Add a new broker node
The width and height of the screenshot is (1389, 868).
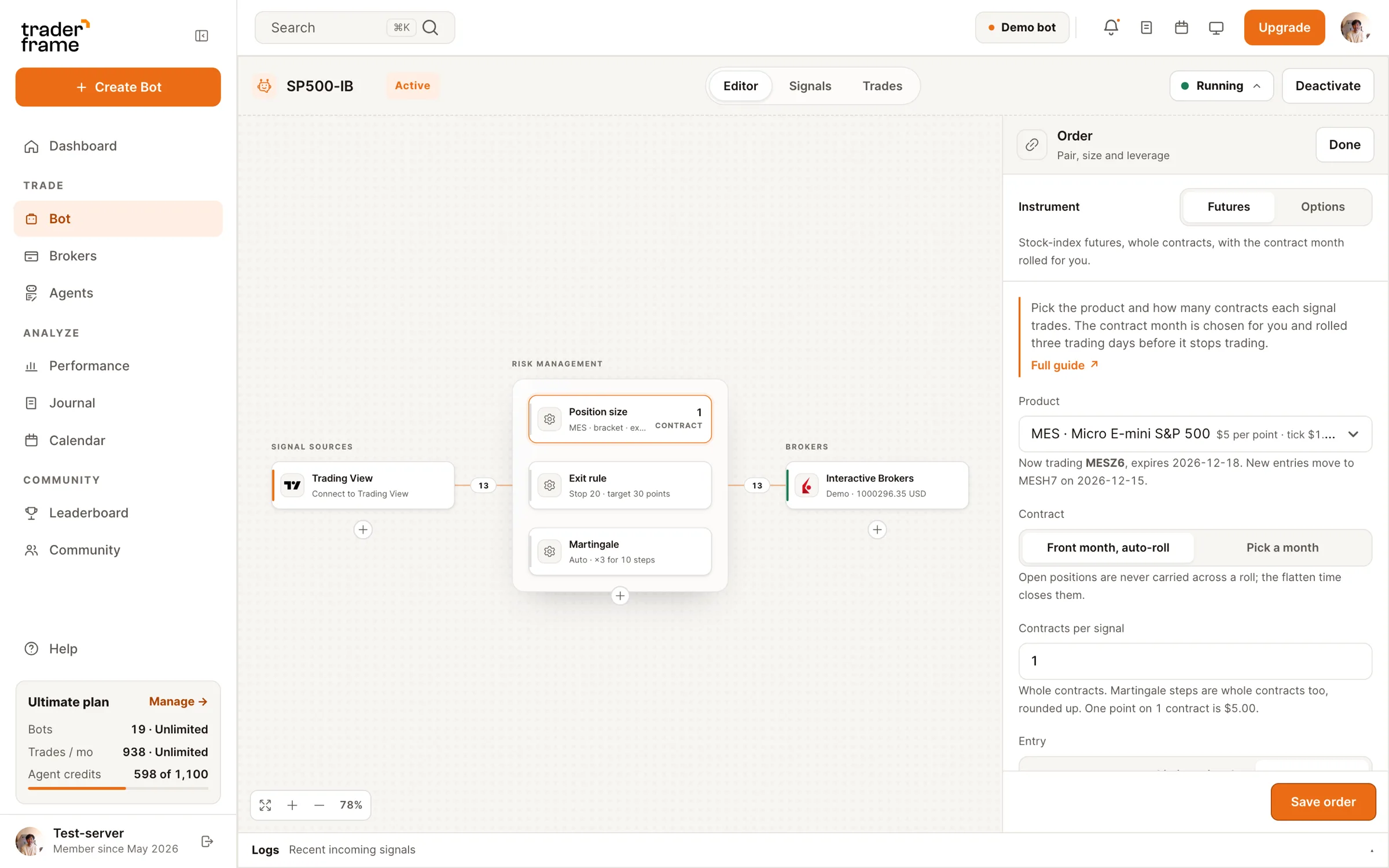click(x=877, y=529)
